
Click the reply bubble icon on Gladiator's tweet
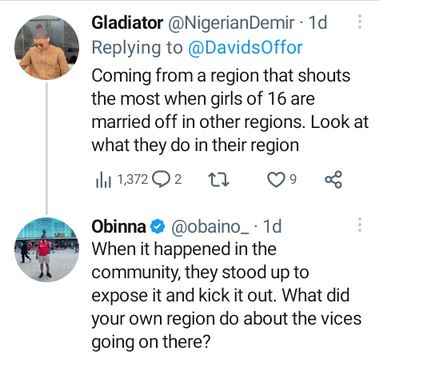[x=161, y=179]
